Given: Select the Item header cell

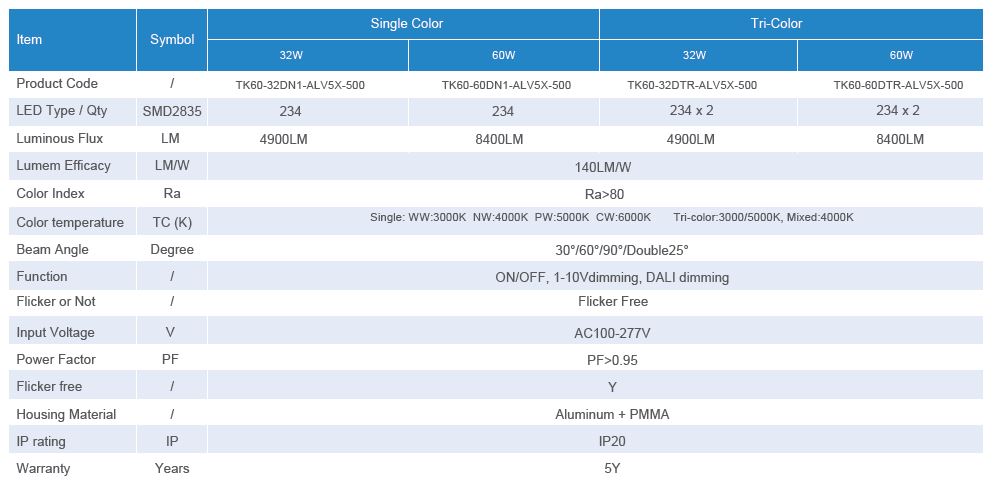Looking at the screenshot, I should [30, 40].
